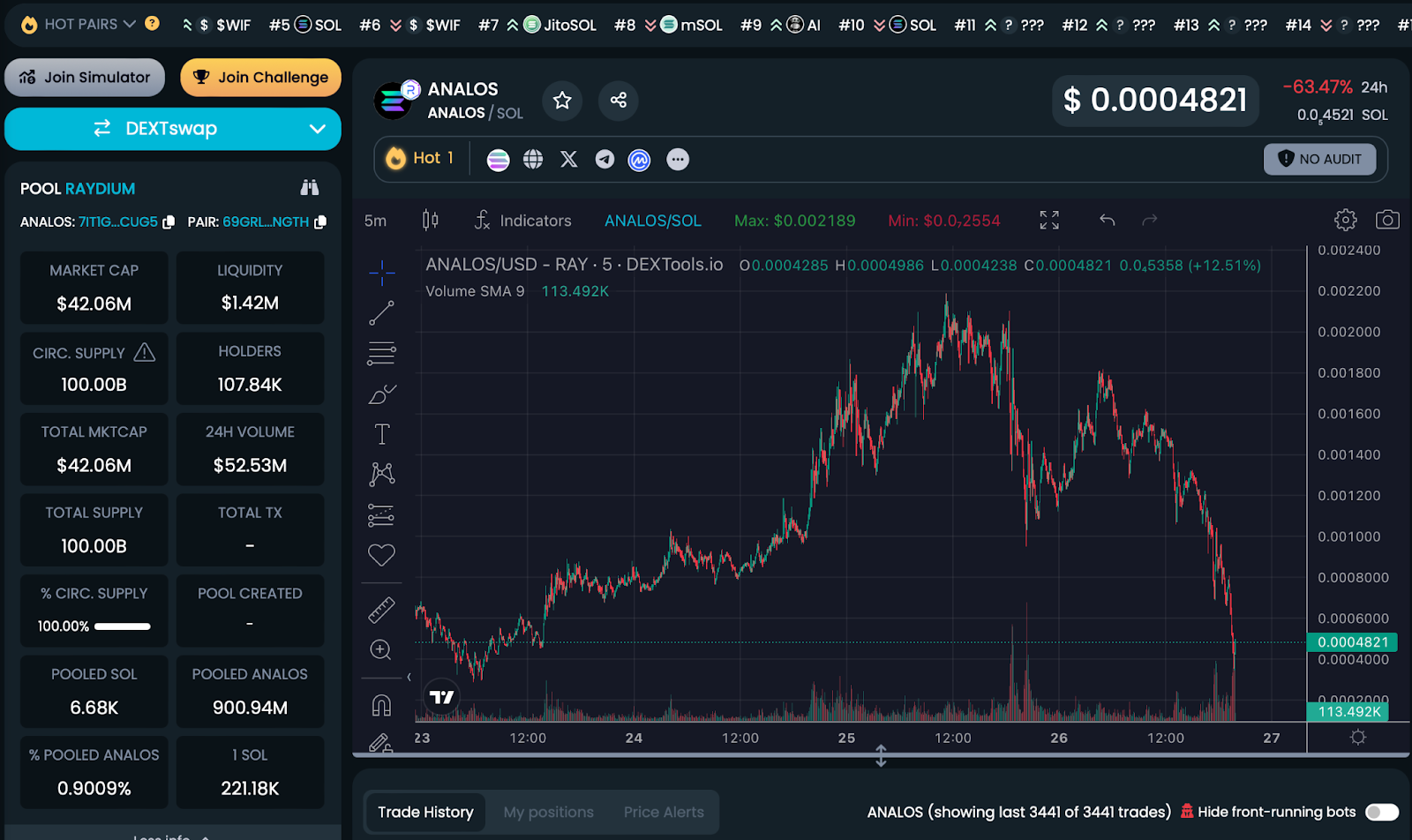The image size is (1412, 840).
Task: Toggle magnet mode
Action: coord(382,706)
